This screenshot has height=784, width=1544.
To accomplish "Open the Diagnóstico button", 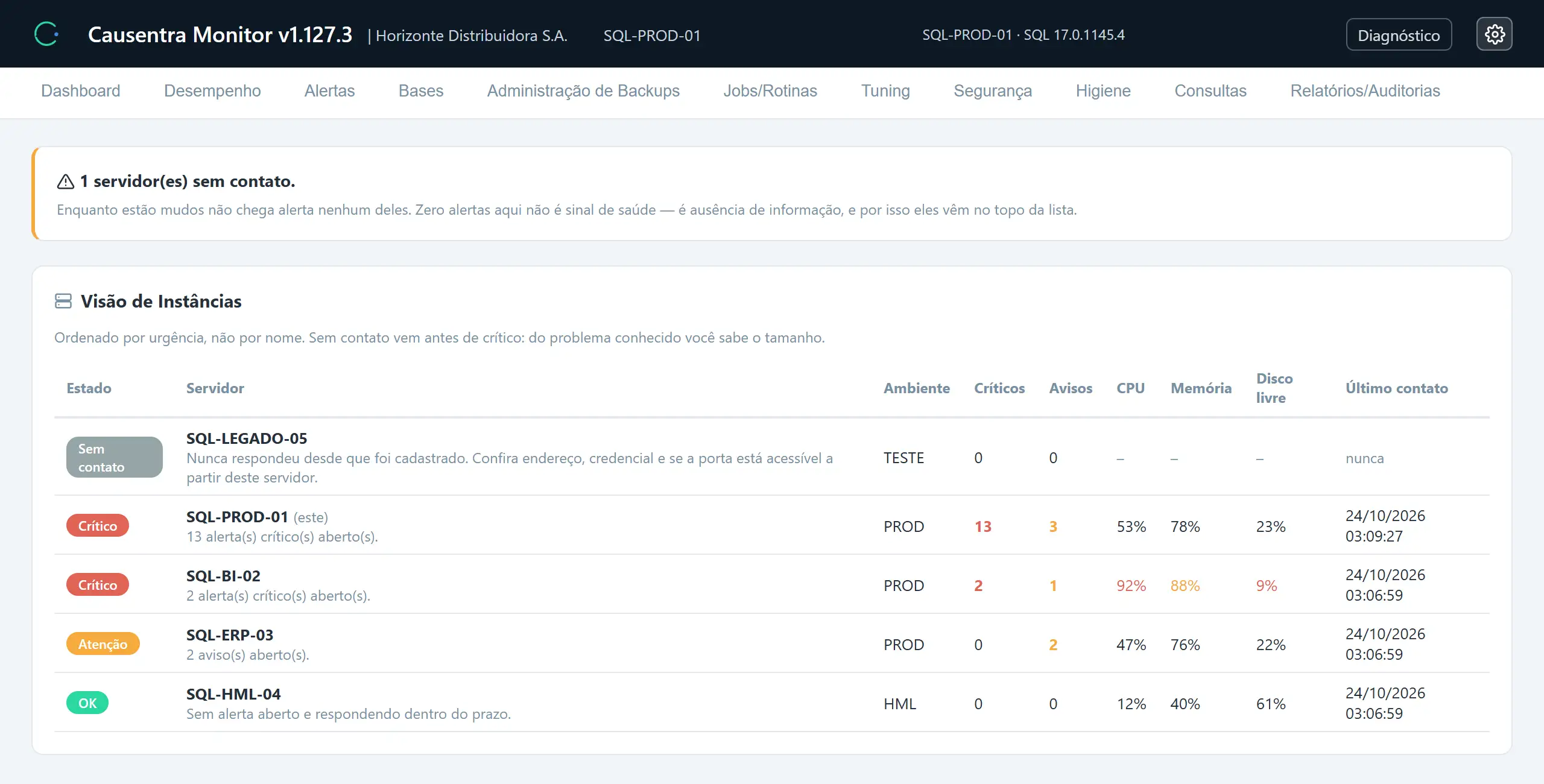I will pos(1399,35).
